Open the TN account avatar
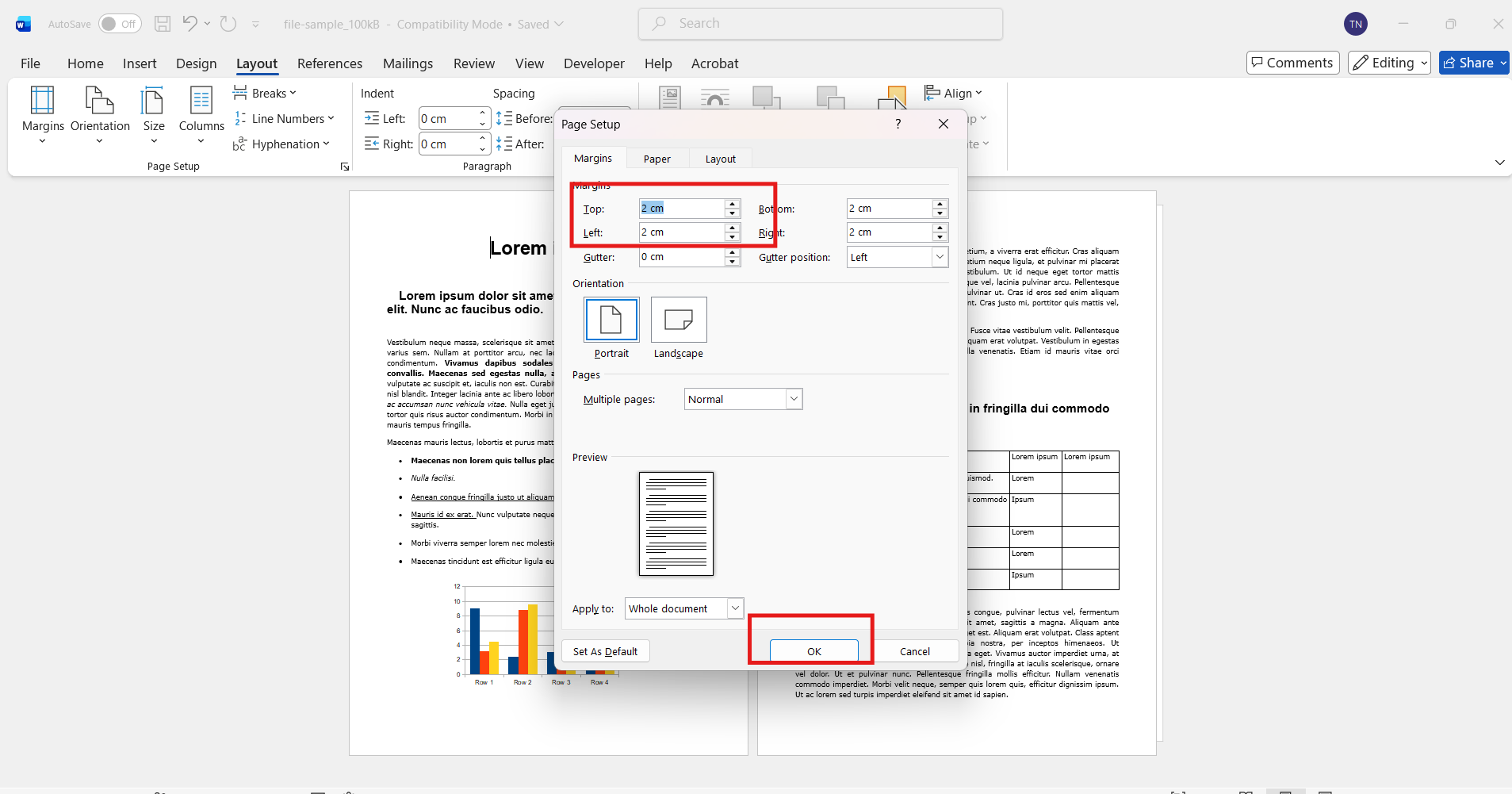 point(1356,24)
